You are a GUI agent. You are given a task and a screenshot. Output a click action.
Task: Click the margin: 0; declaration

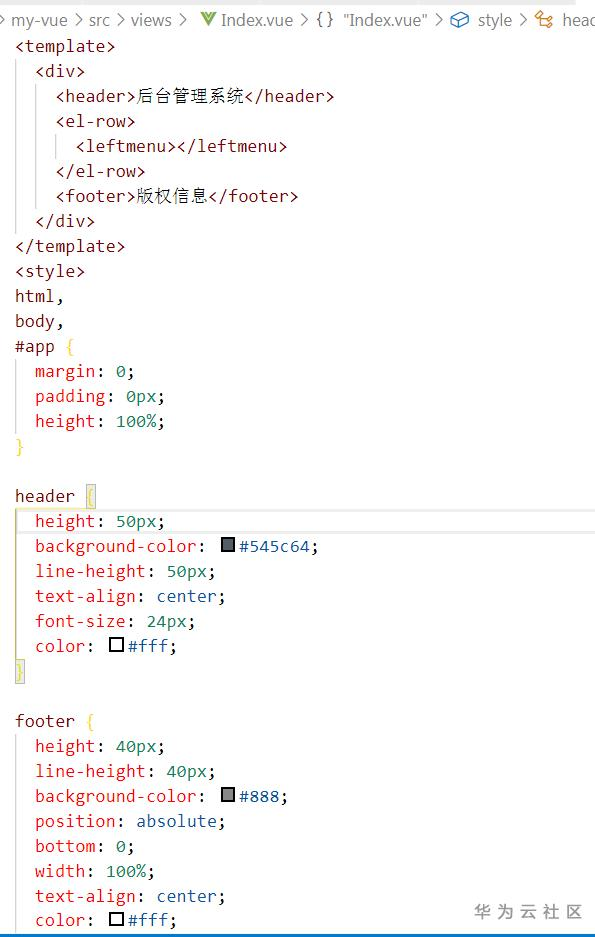[x=84, y=371]
